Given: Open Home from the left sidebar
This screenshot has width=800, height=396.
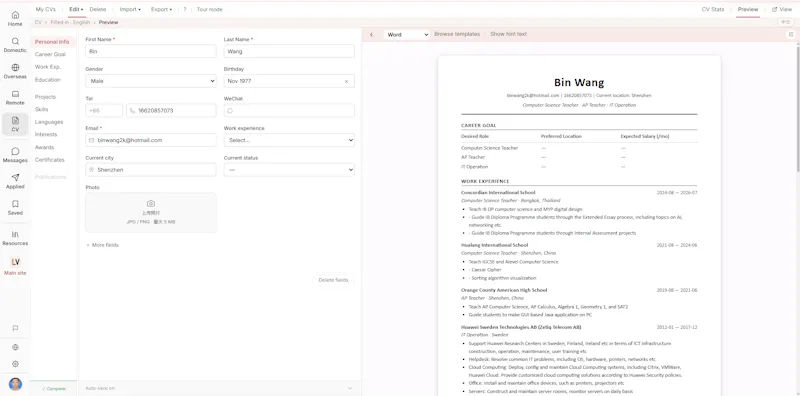Looking at the screenshot, I should pos(15,19).
